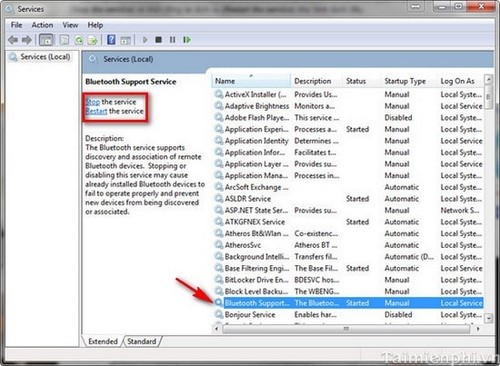Click Disabled startup type of Bonjour Service
Screen dimensions: 500x366
pyautogui.click(x=398, y=314)
